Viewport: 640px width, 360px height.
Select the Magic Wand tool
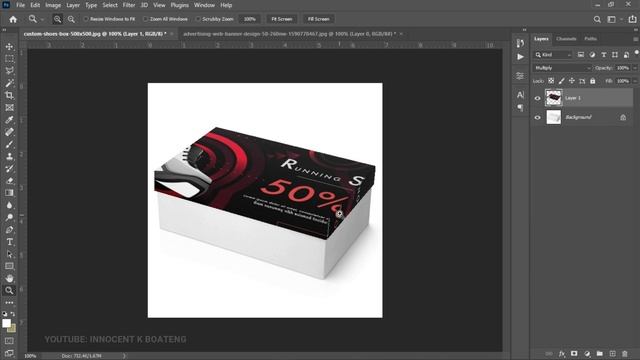point(9,83)
